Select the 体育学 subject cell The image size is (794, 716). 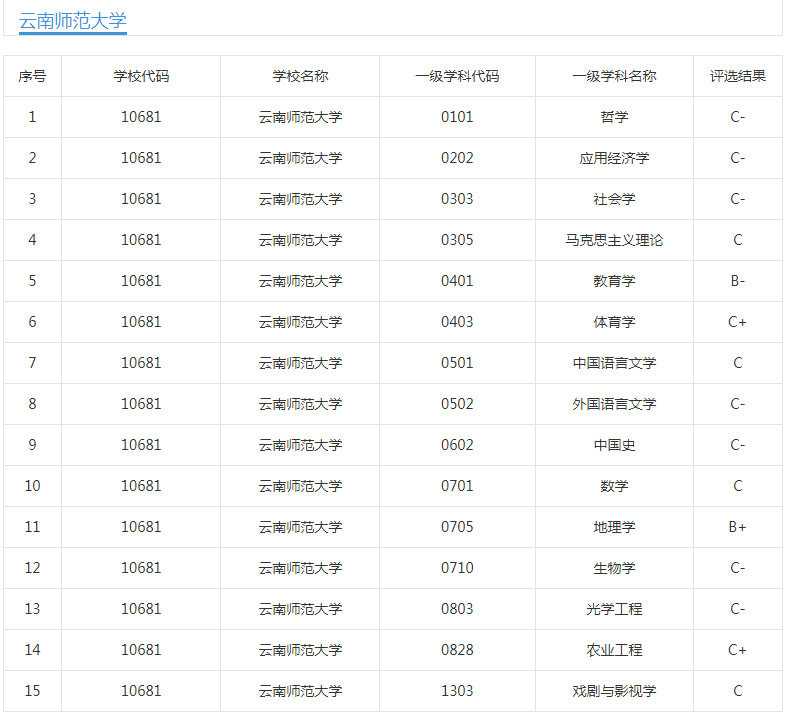pos(614,322)
